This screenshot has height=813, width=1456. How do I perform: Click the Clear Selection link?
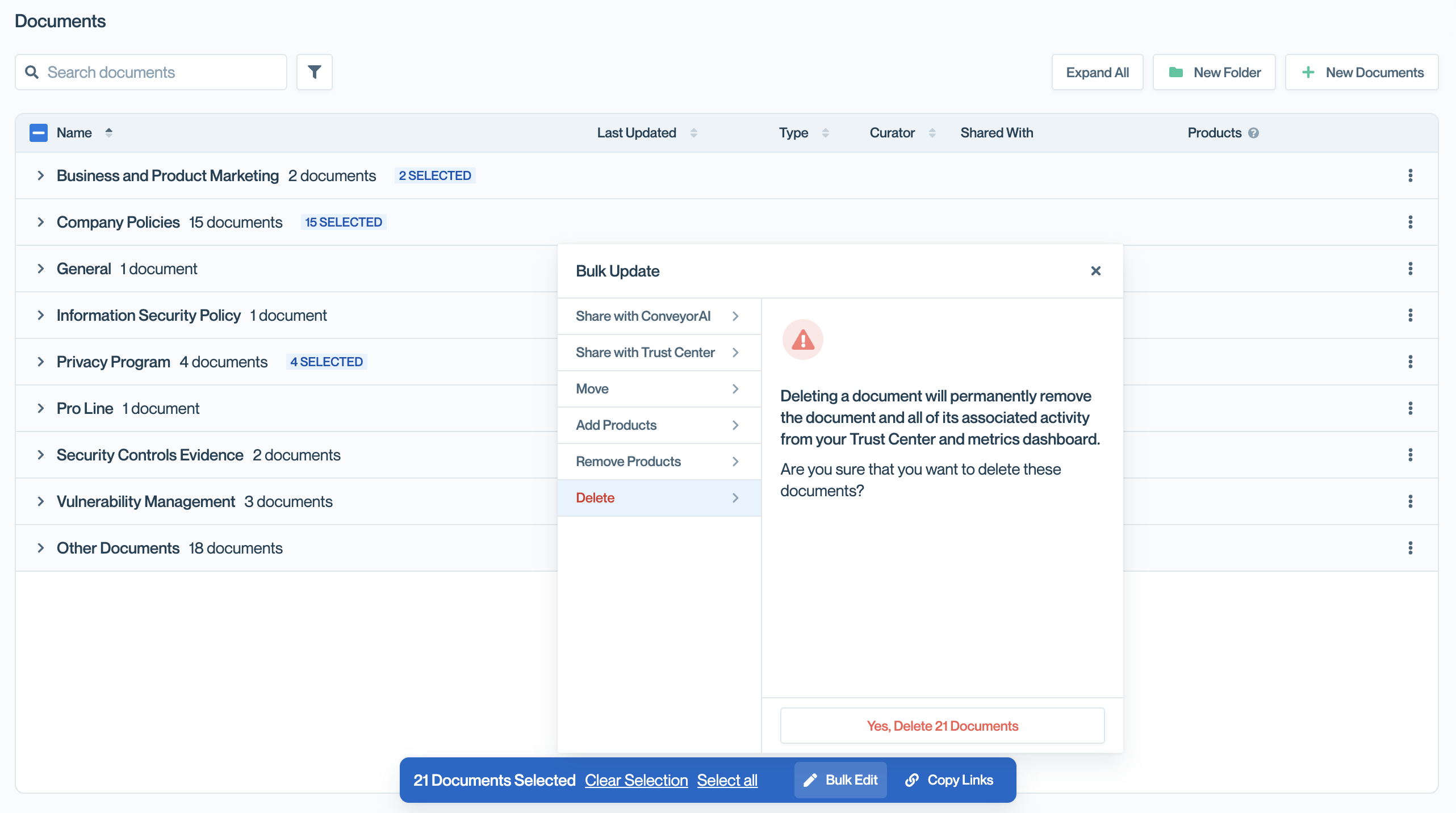coord(636,780)
